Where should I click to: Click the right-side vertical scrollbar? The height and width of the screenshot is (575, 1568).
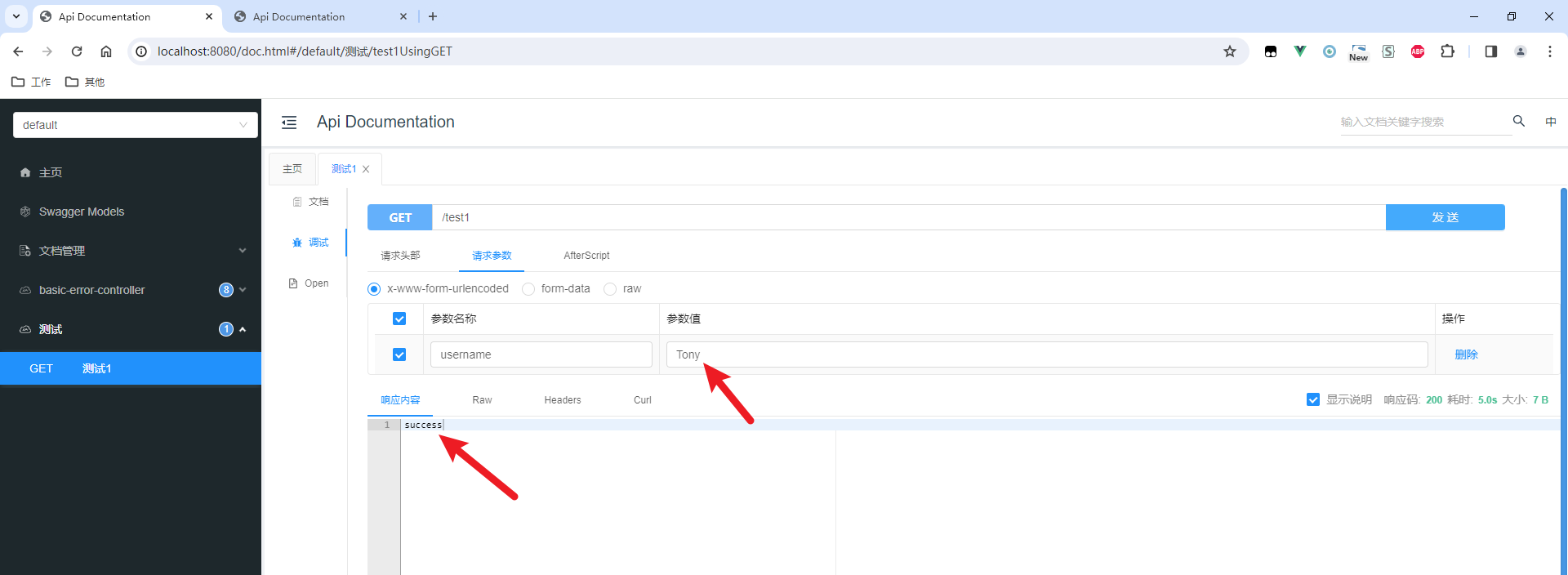click(1563, 381)
